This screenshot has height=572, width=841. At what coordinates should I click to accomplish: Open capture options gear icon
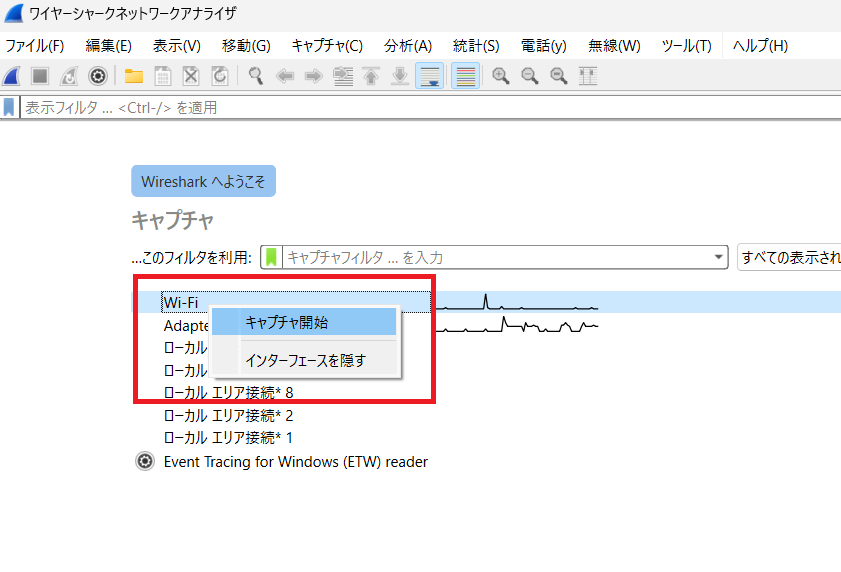pyautogui.click(x=98, y=76)
